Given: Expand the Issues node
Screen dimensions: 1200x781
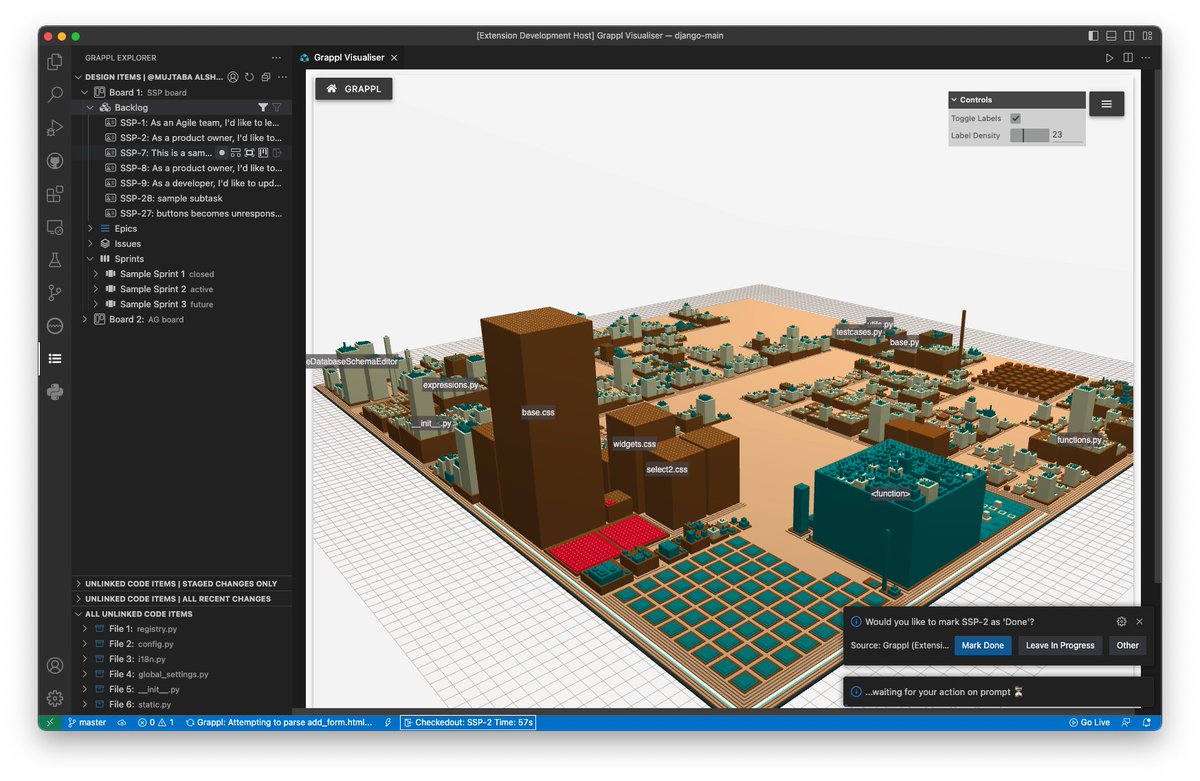Looking at the screenshot, I should [x=90, y=243].
